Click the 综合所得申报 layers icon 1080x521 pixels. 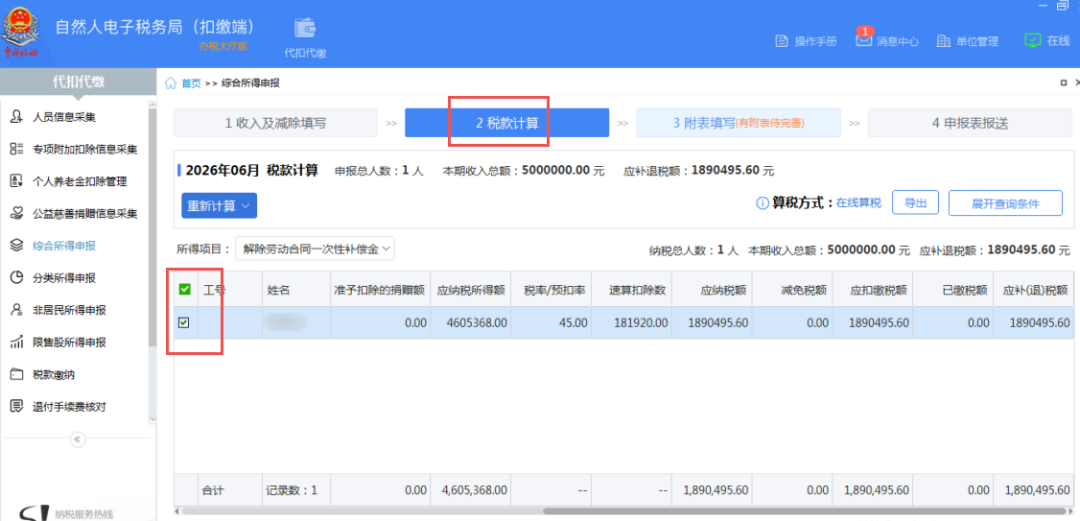pos(17,245)
